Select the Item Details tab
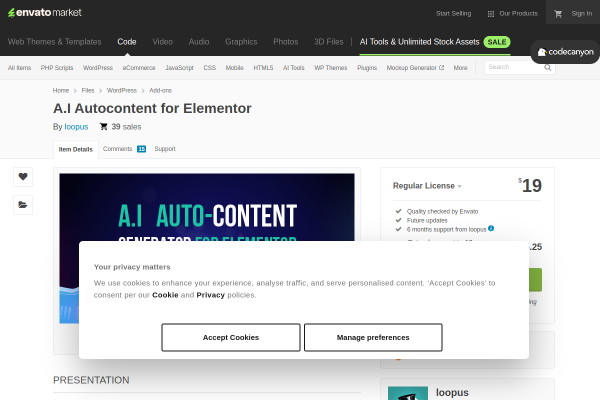This screenshot has height=400, width=600. pyautogui.click(x=76, y=149)
